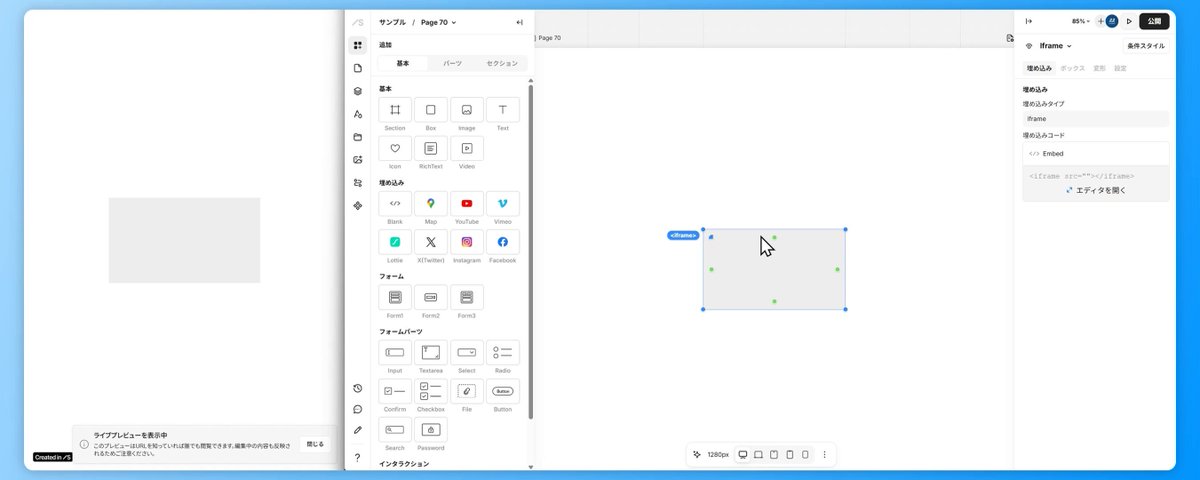Switch to the セクション tab

(x=502, y=63)
